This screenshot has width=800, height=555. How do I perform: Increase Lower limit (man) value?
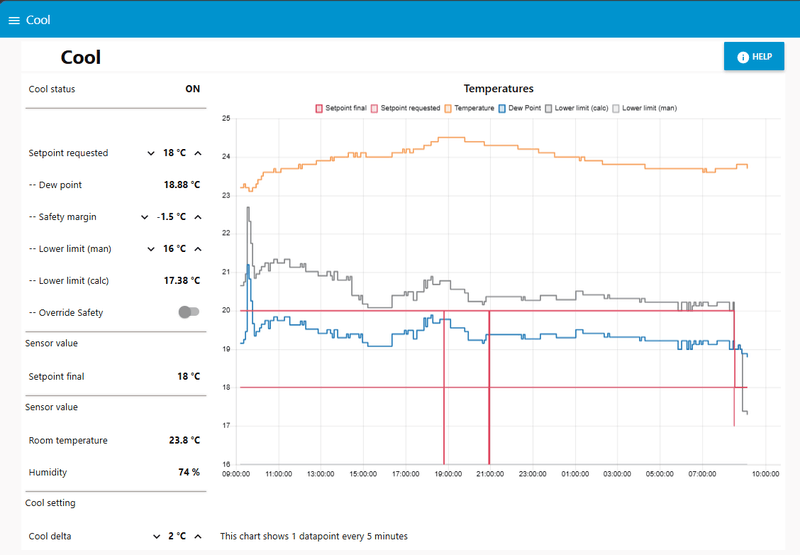click(198, 249)
